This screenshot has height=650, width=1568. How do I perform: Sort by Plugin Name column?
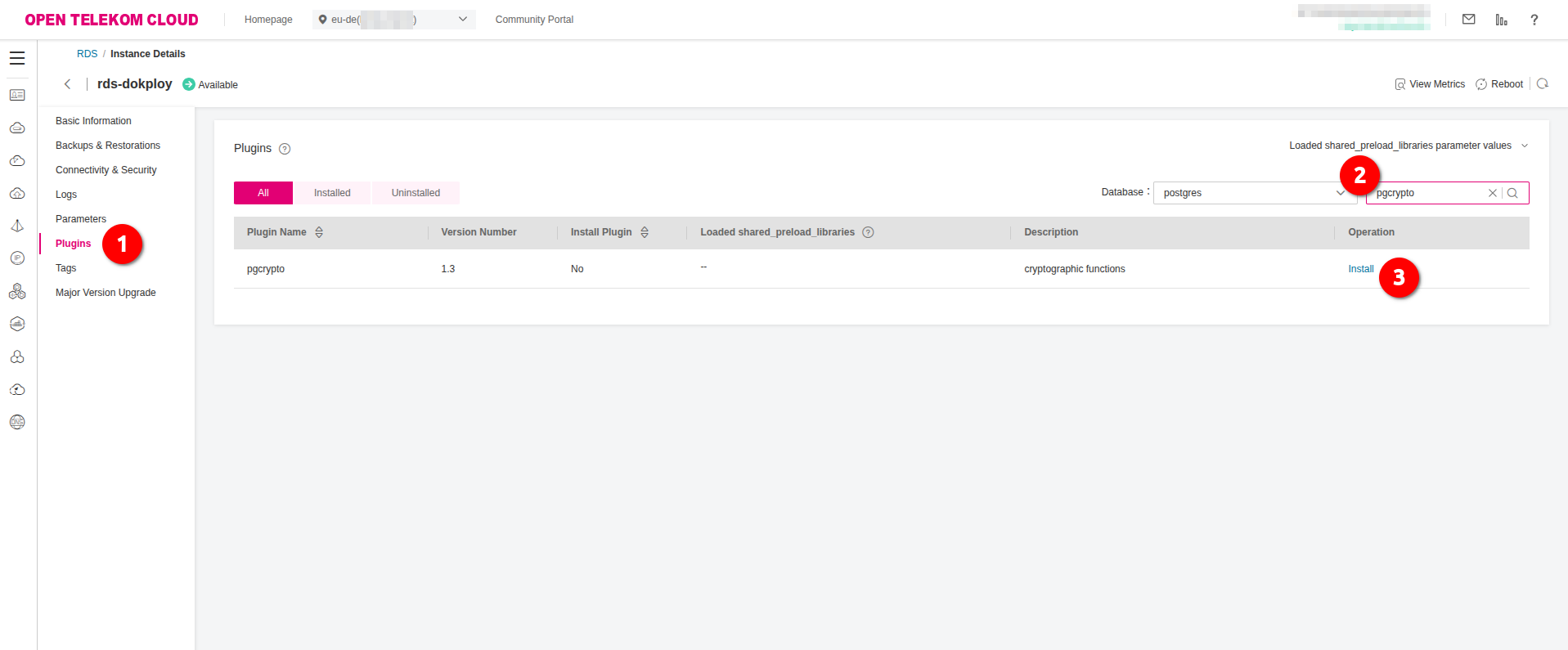(x=319, y=232)
